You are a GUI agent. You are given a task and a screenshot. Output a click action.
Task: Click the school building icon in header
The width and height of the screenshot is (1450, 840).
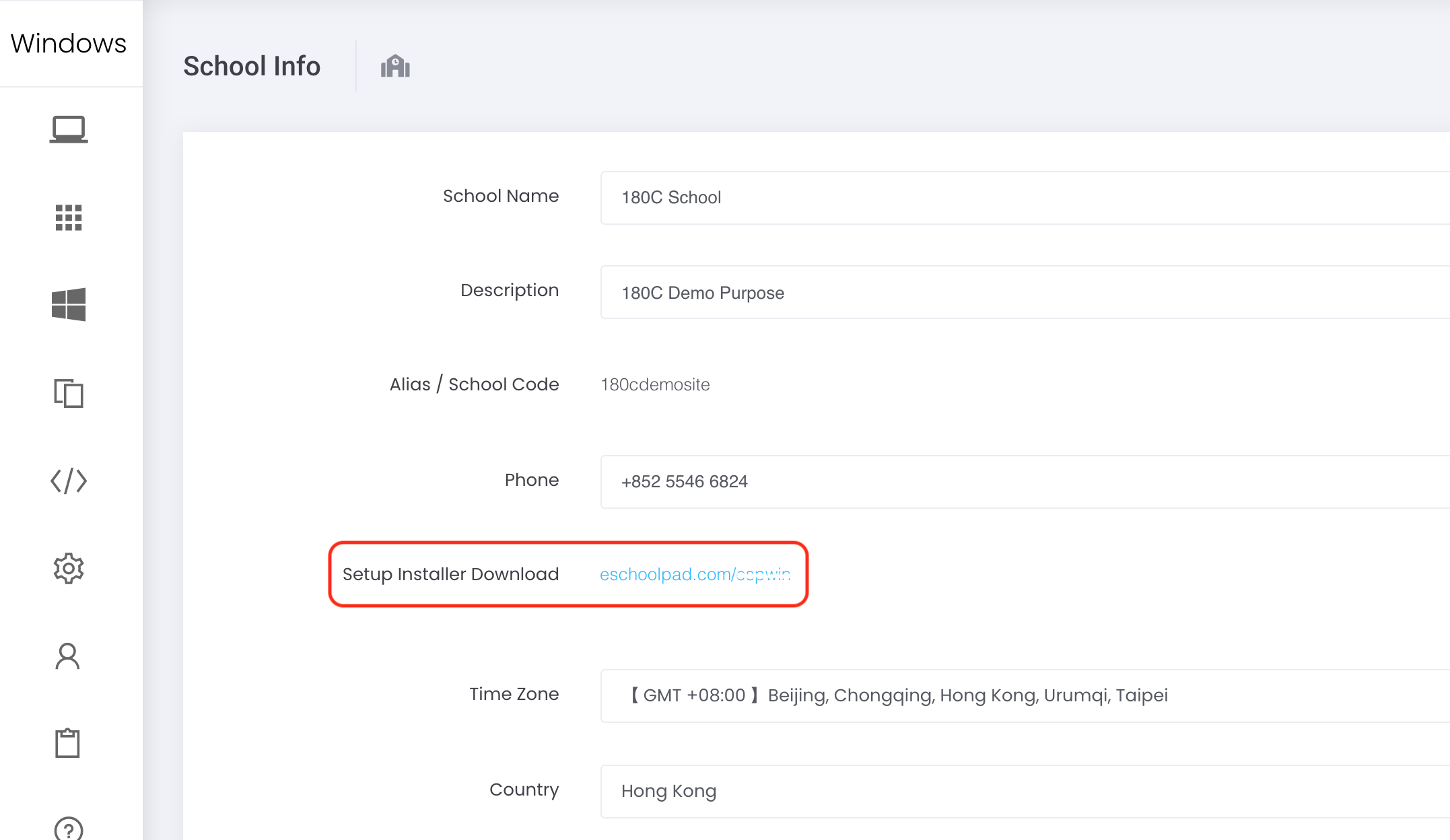395,67
